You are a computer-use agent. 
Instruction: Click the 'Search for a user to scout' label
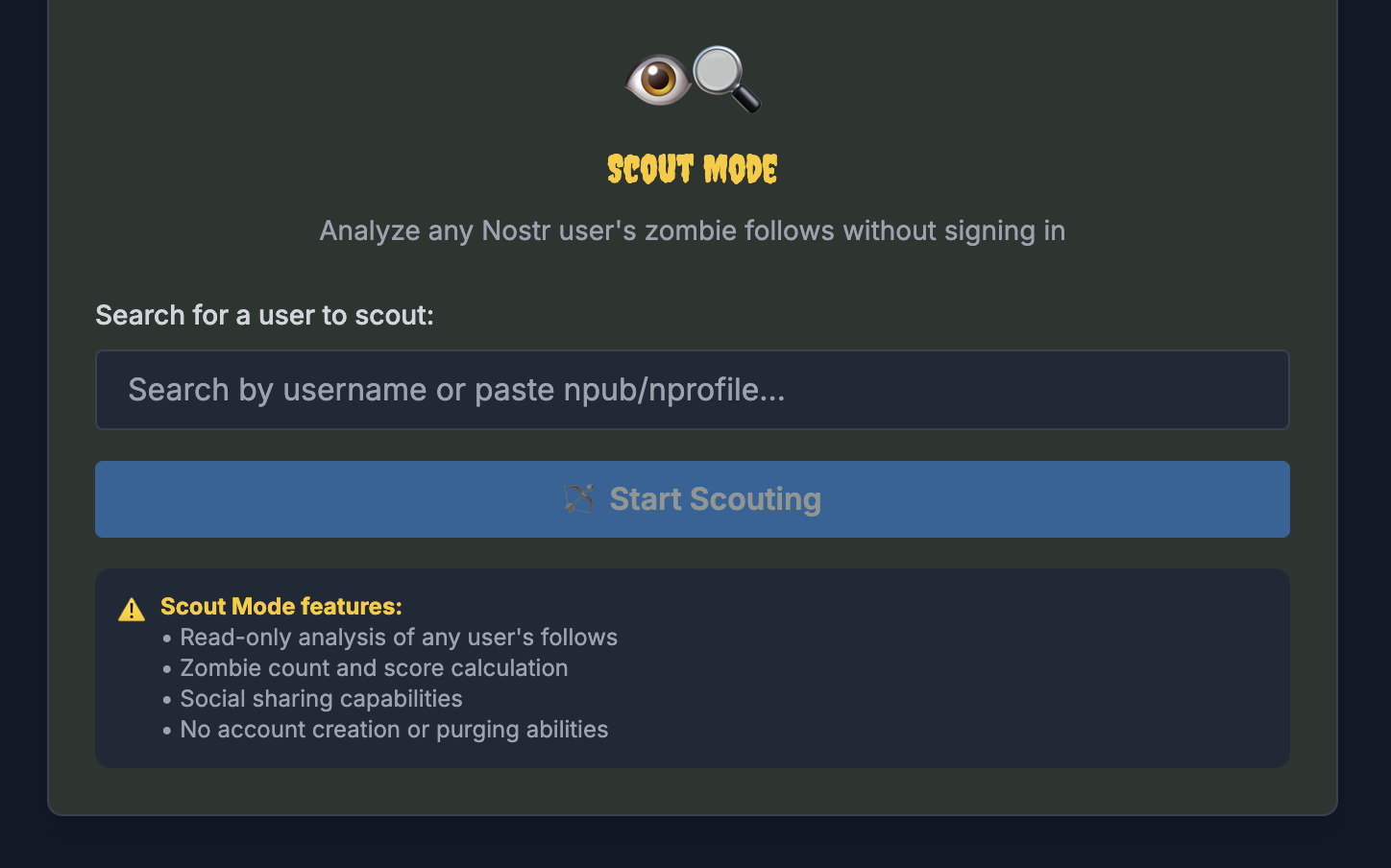[x=264, y=315]
